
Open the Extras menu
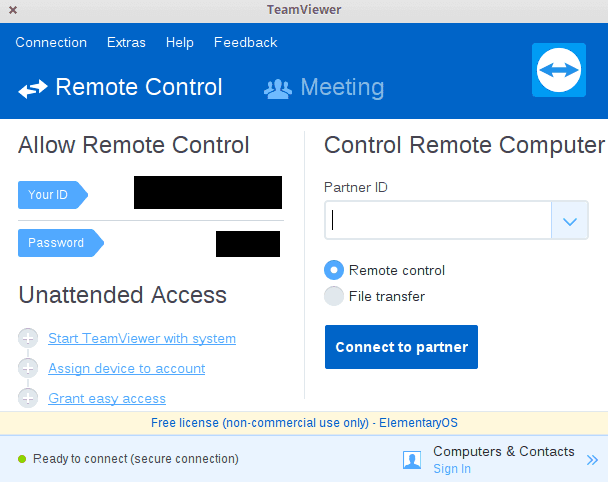(x=126, y=42)
